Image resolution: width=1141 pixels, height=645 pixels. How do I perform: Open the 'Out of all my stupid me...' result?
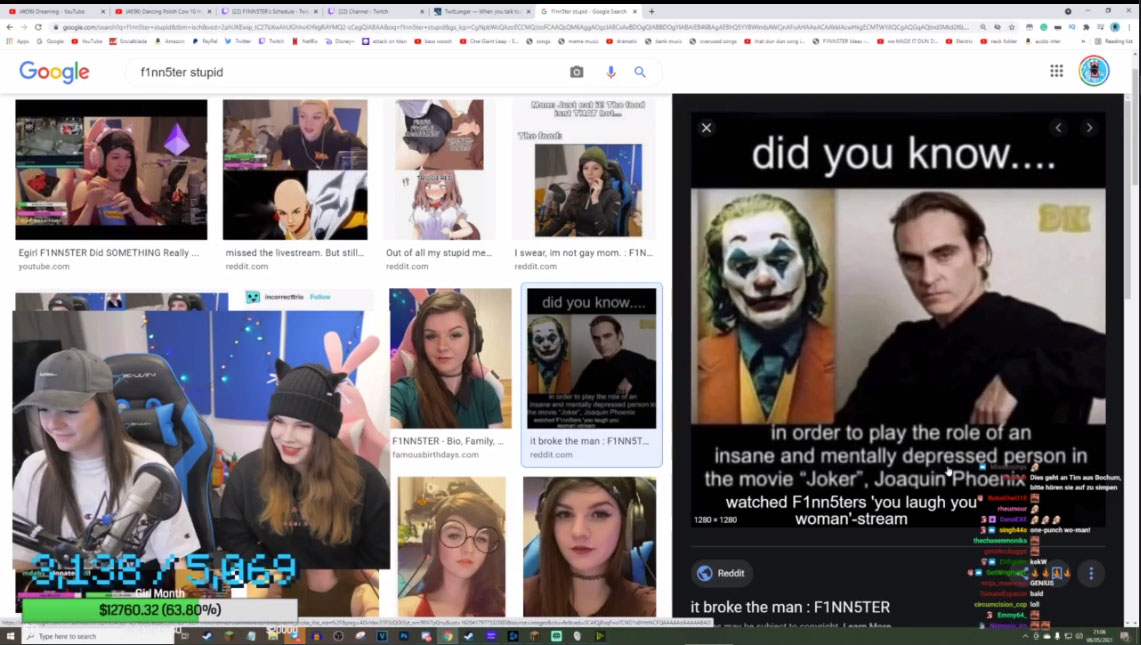point(440,170)
